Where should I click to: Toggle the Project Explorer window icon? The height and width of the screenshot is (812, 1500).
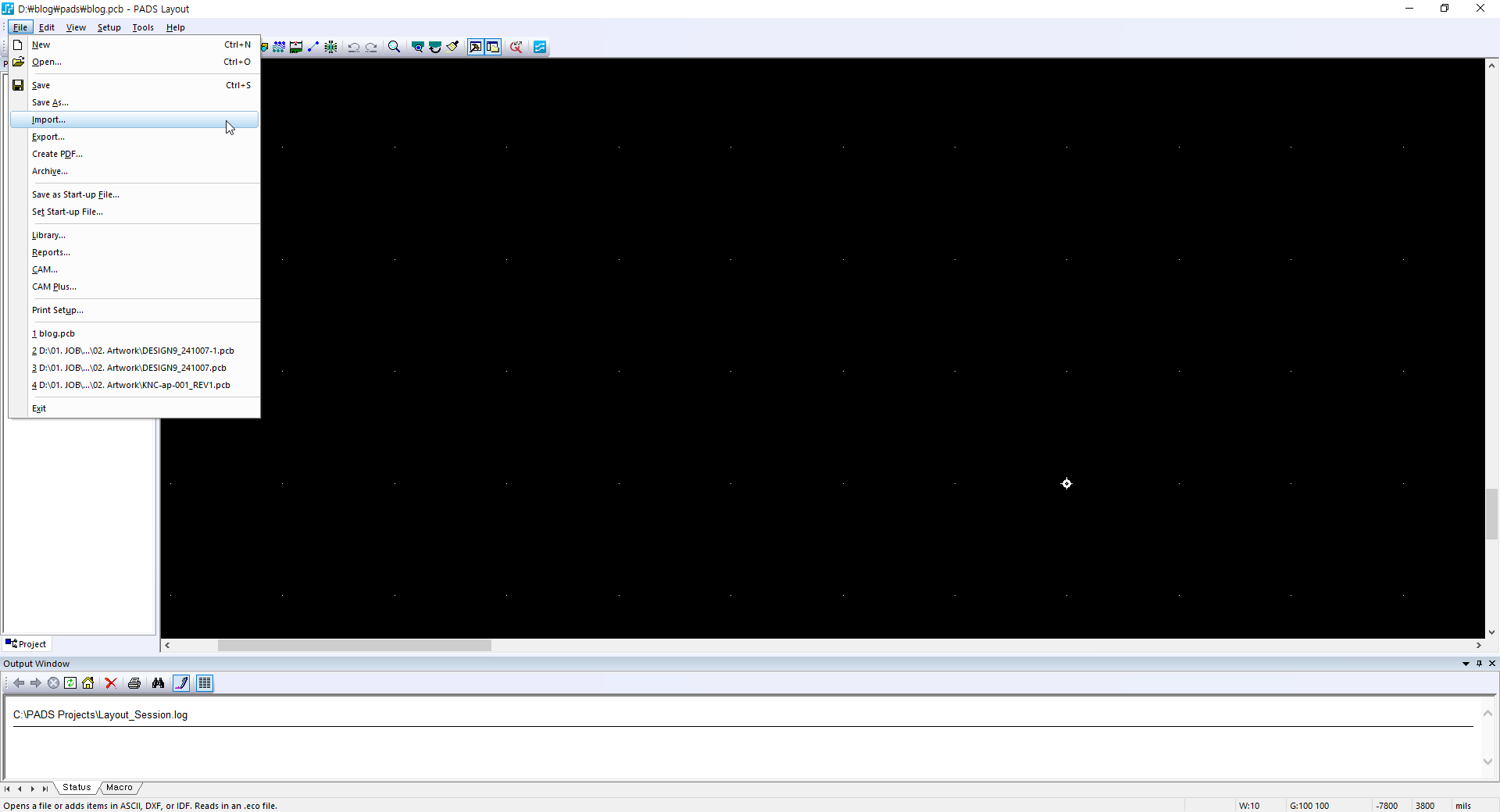(x=493, y=47)
